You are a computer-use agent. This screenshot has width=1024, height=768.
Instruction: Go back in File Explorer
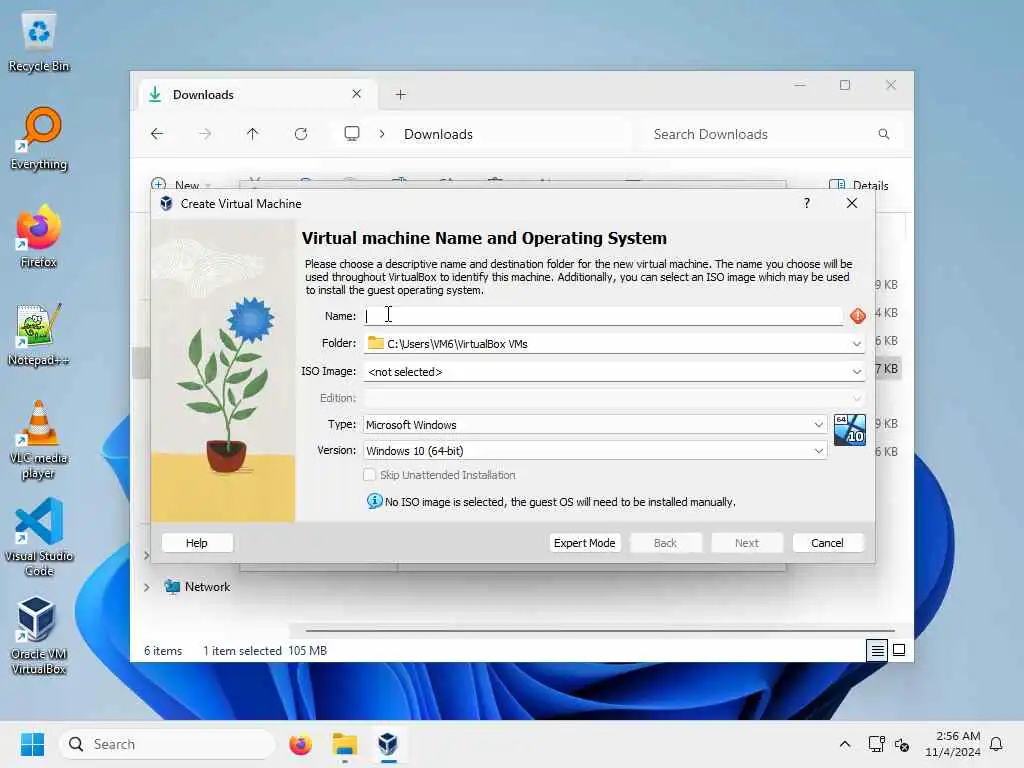click(x=157, y=134)
